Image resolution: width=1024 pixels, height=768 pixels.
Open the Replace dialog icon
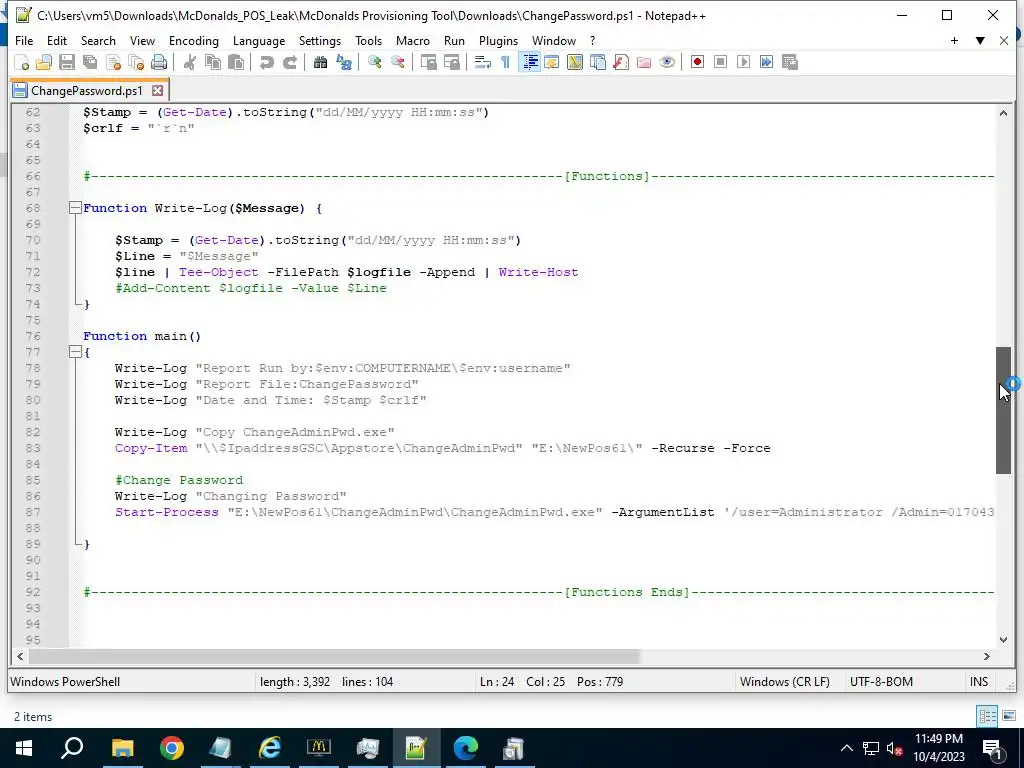(x=344, y=62)
